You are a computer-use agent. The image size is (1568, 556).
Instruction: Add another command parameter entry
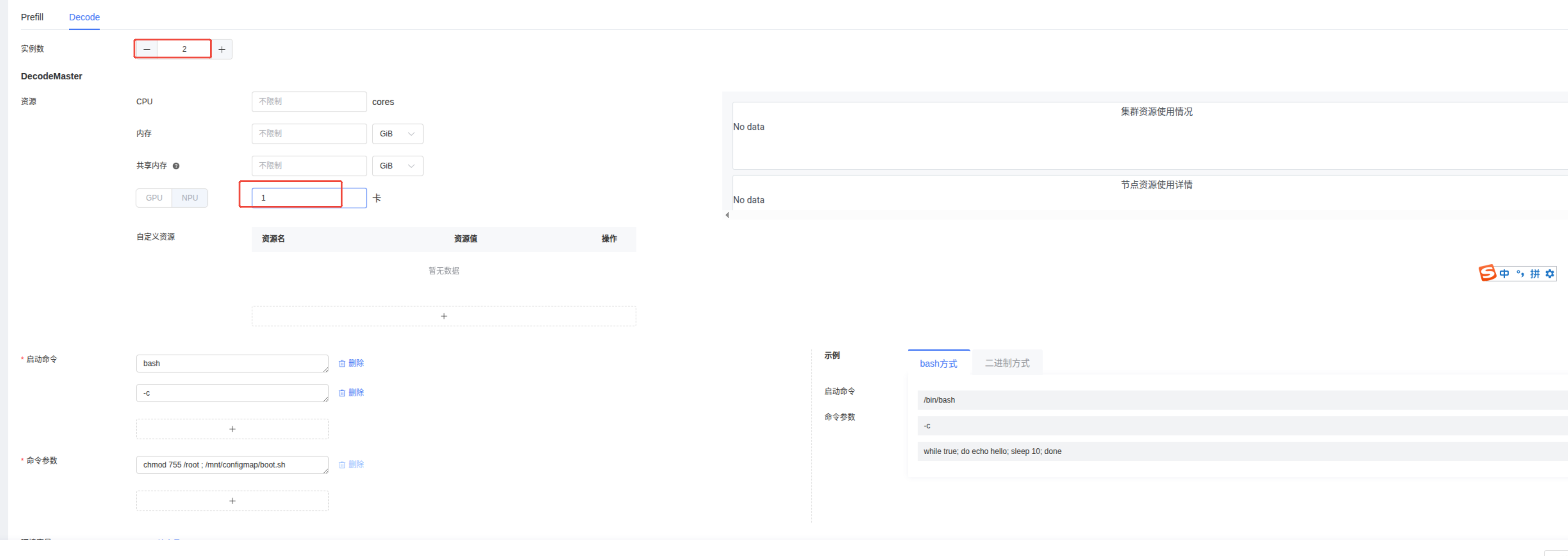pyautogui.click(x=232, y=501)
